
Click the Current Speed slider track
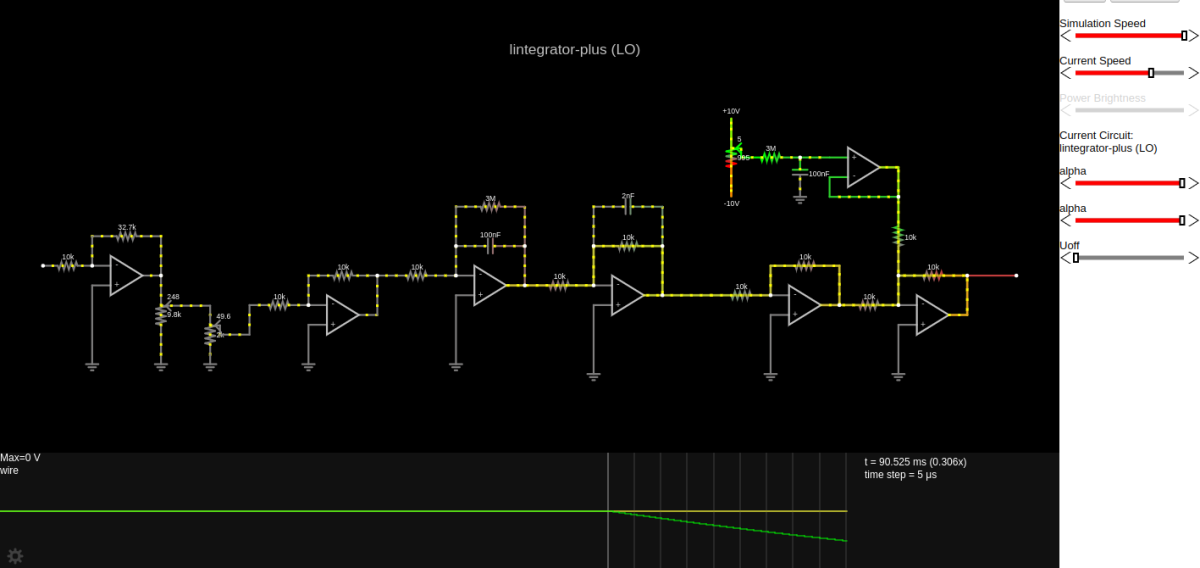click(1130, 73)
